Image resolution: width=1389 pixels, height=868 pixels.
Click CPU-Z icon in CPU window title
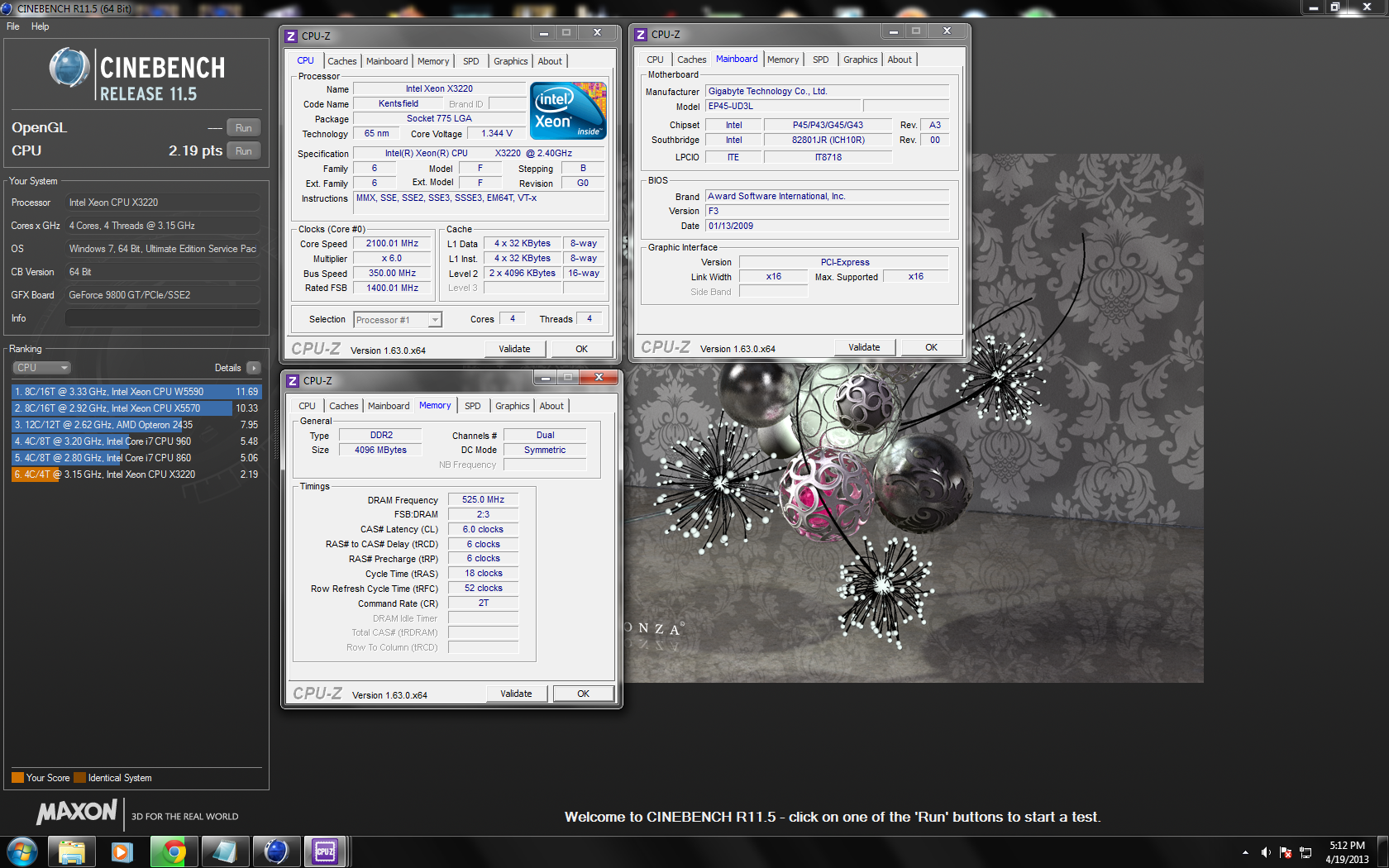coord(290,36)
